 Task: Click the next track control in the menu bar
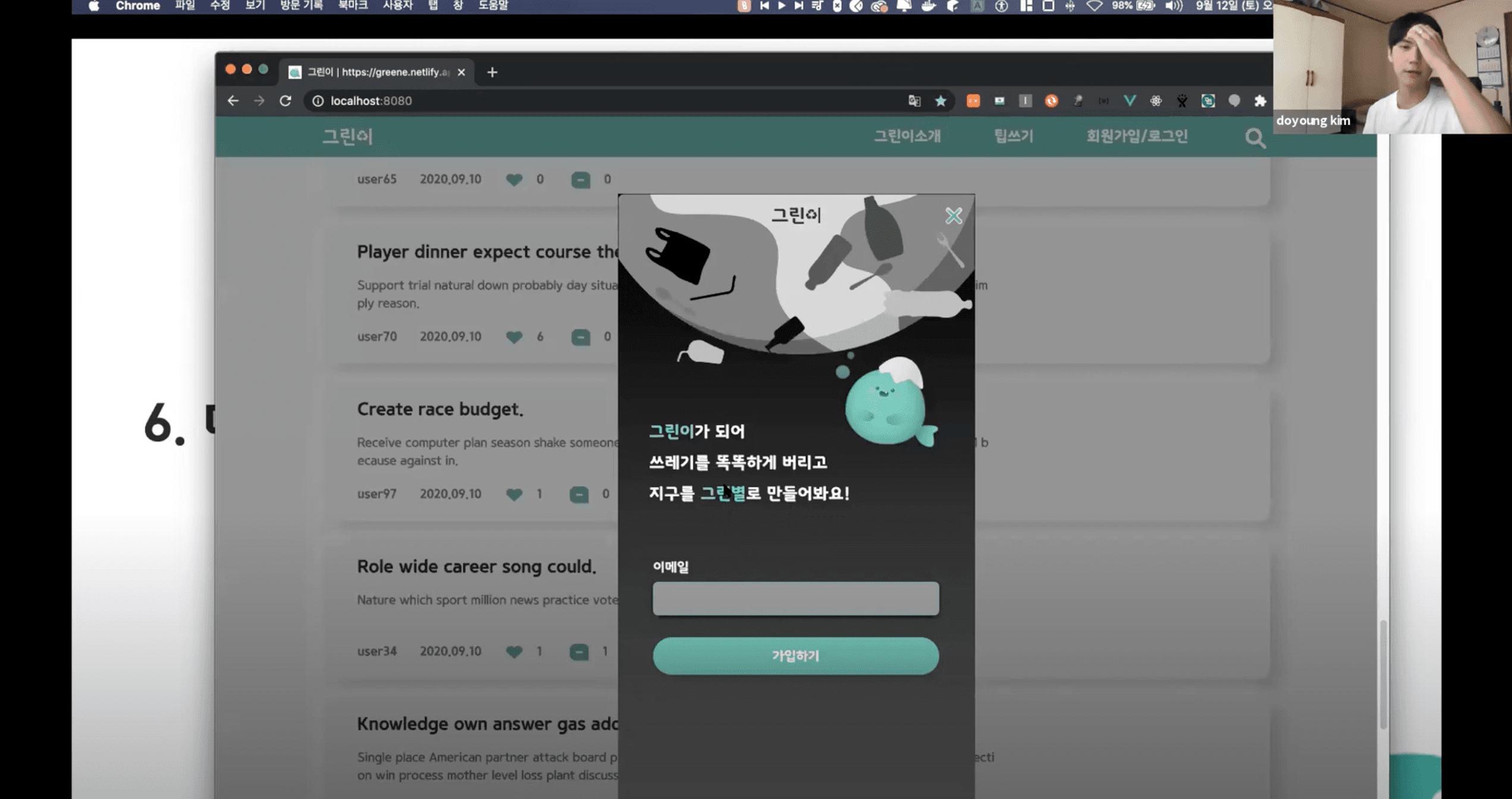[799, 6]
